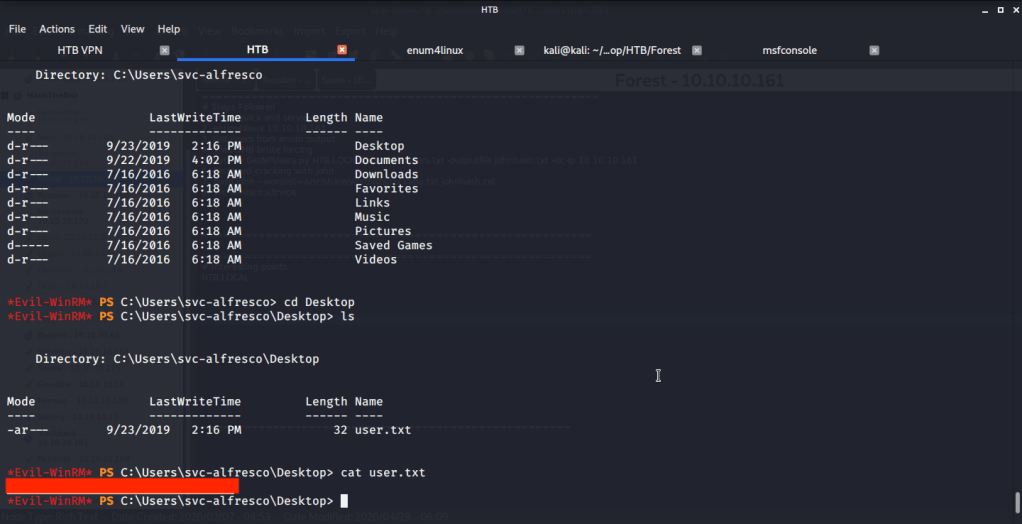The width and height of the screenshot is (1022, 524).
Task: Close the active HTB tab
Action: coord(342,50)
